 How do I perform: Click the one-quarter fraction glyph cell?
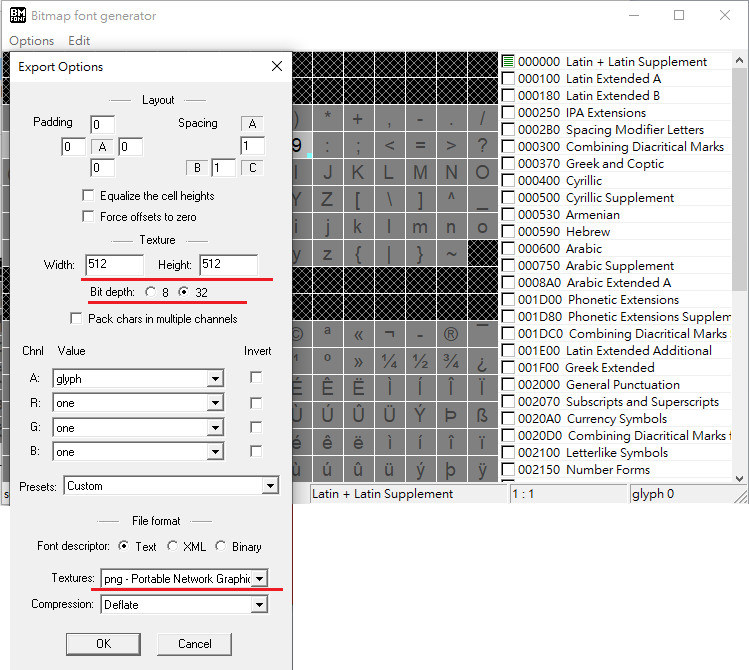click(389, 361)
